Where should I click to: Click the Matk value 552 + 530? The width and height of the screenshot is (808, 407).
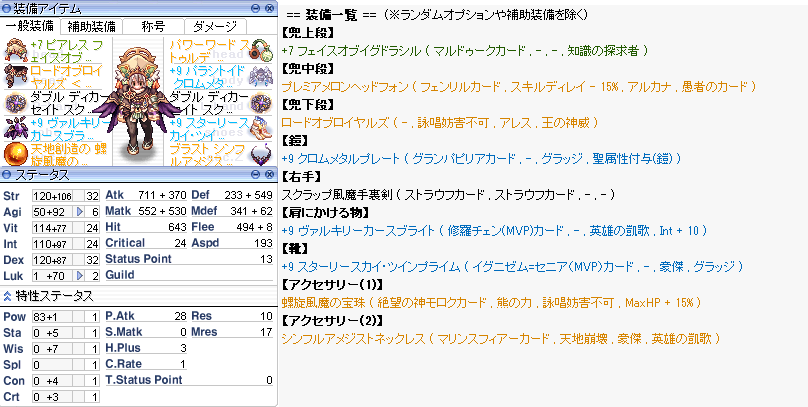(162, 211)
